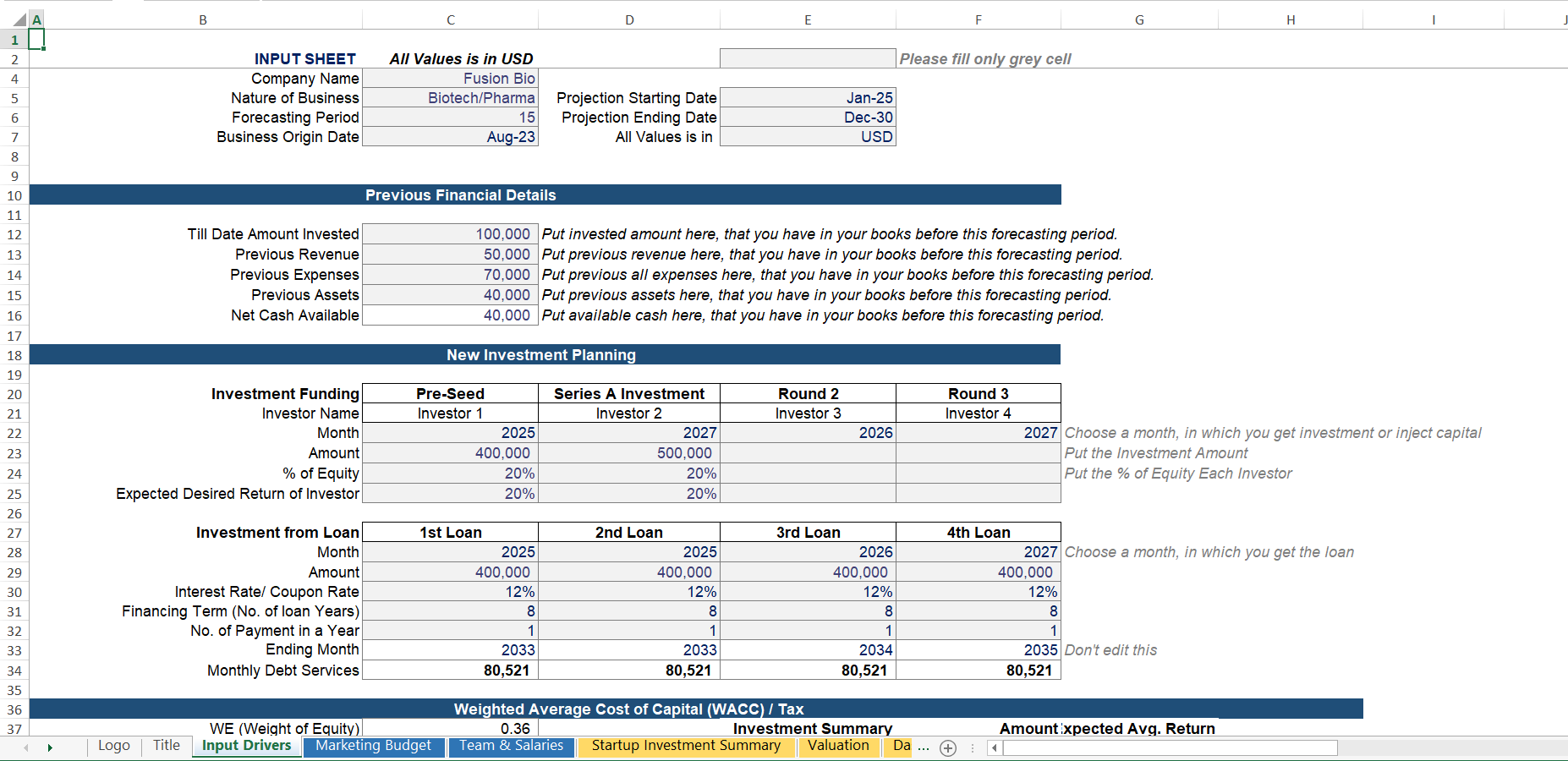Click Investment Summary heading cell
Image resolution: width=1568 pixels, height=761 pixels.
pos(812,728)
